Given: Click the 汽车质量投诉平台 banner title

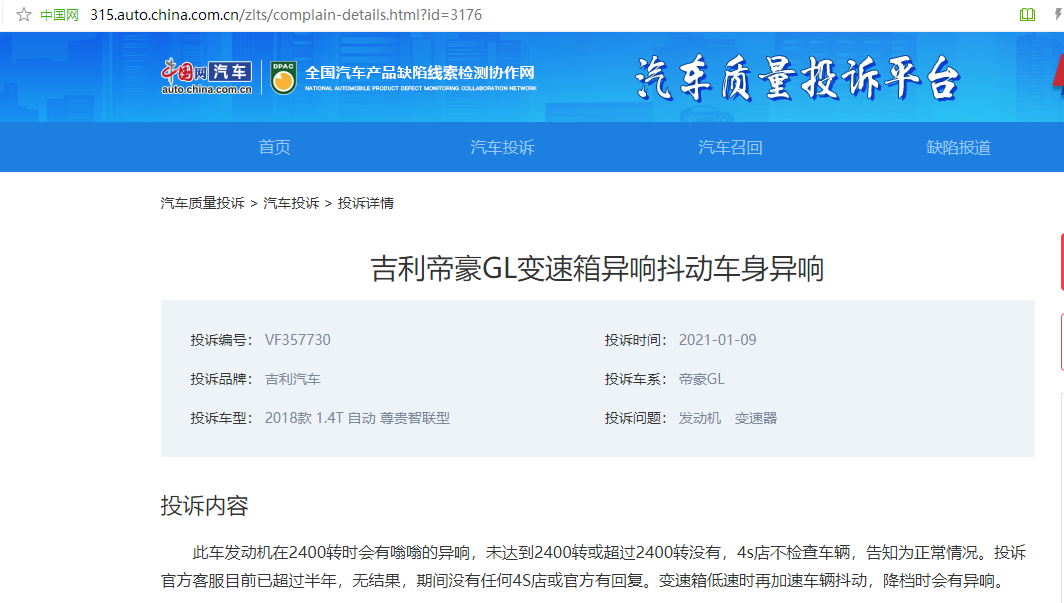Looking at the screenshot, I should [797, 79].
